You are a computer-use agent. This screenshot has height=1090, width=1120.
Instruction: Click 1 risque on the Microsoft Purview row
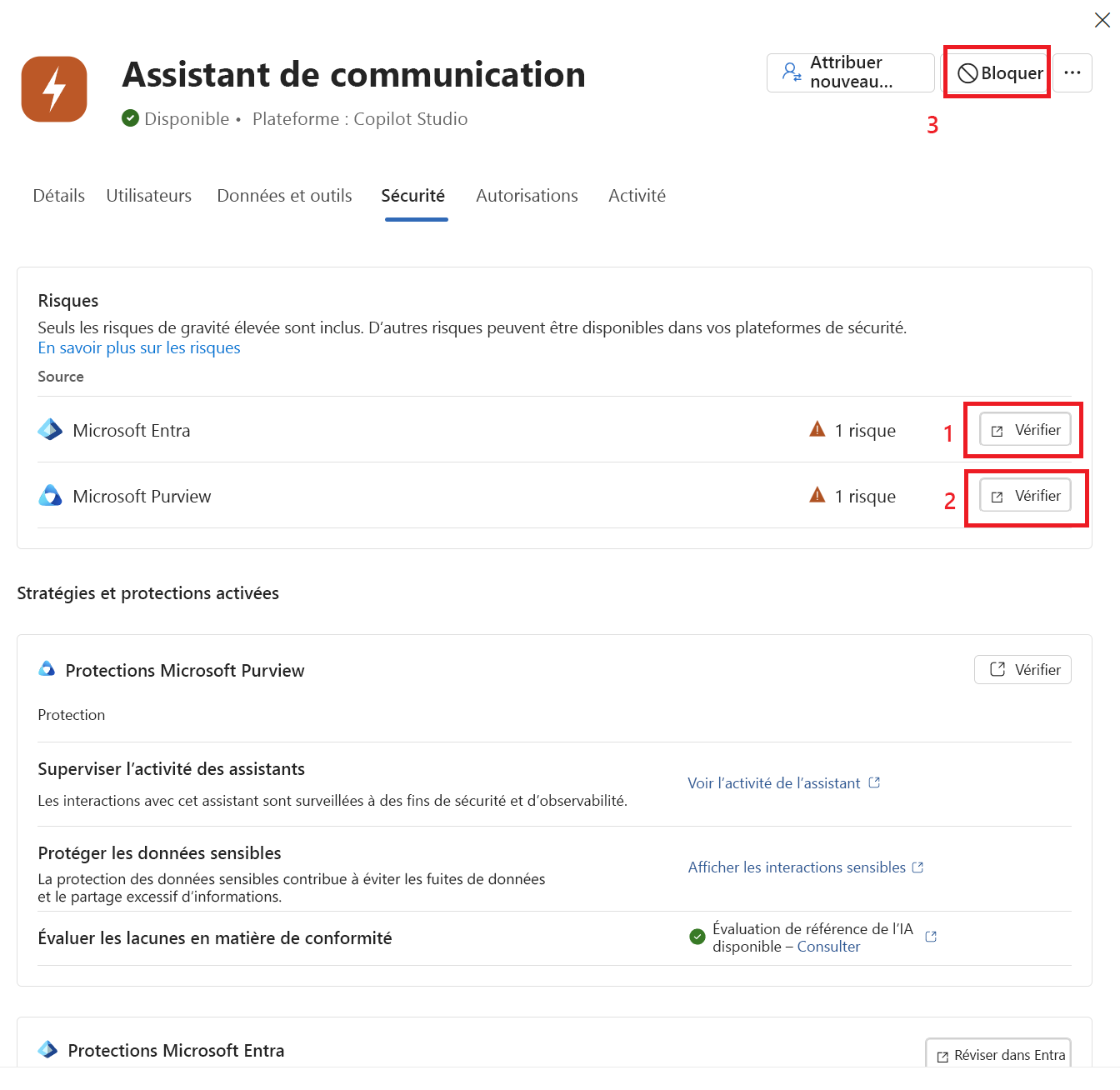click(x=865, y=497)
